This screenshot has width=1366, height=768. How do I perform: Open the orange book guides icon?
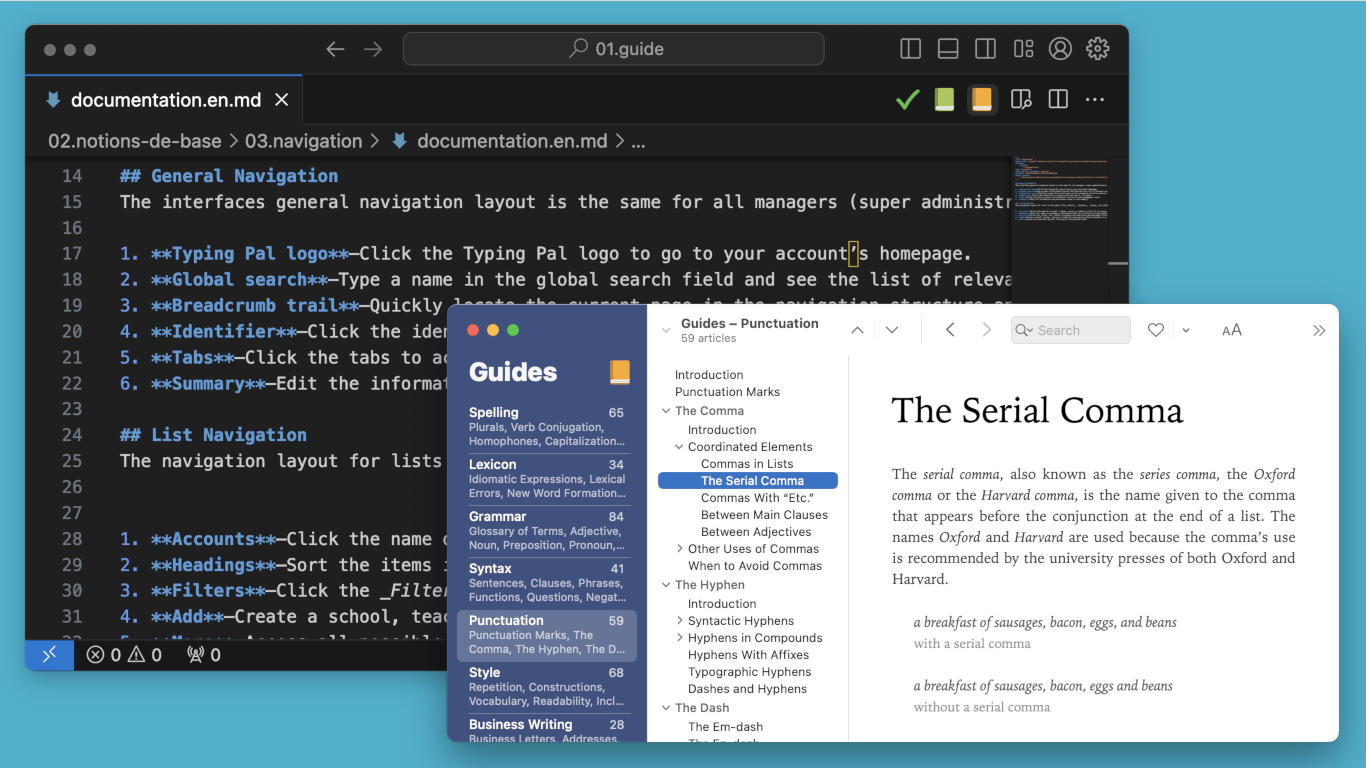point(982,100)
